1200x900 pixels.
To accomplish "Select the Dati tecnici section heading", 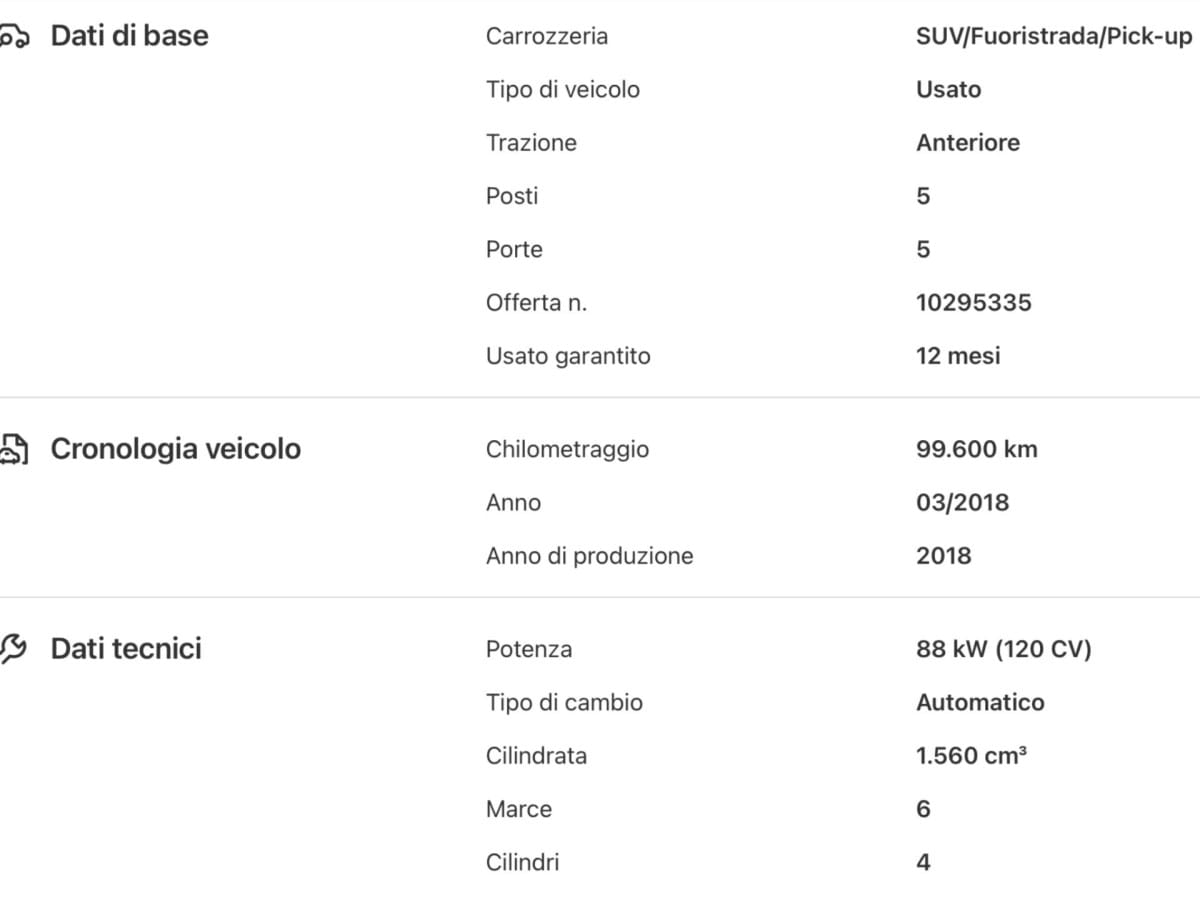I will coord(126,649).
